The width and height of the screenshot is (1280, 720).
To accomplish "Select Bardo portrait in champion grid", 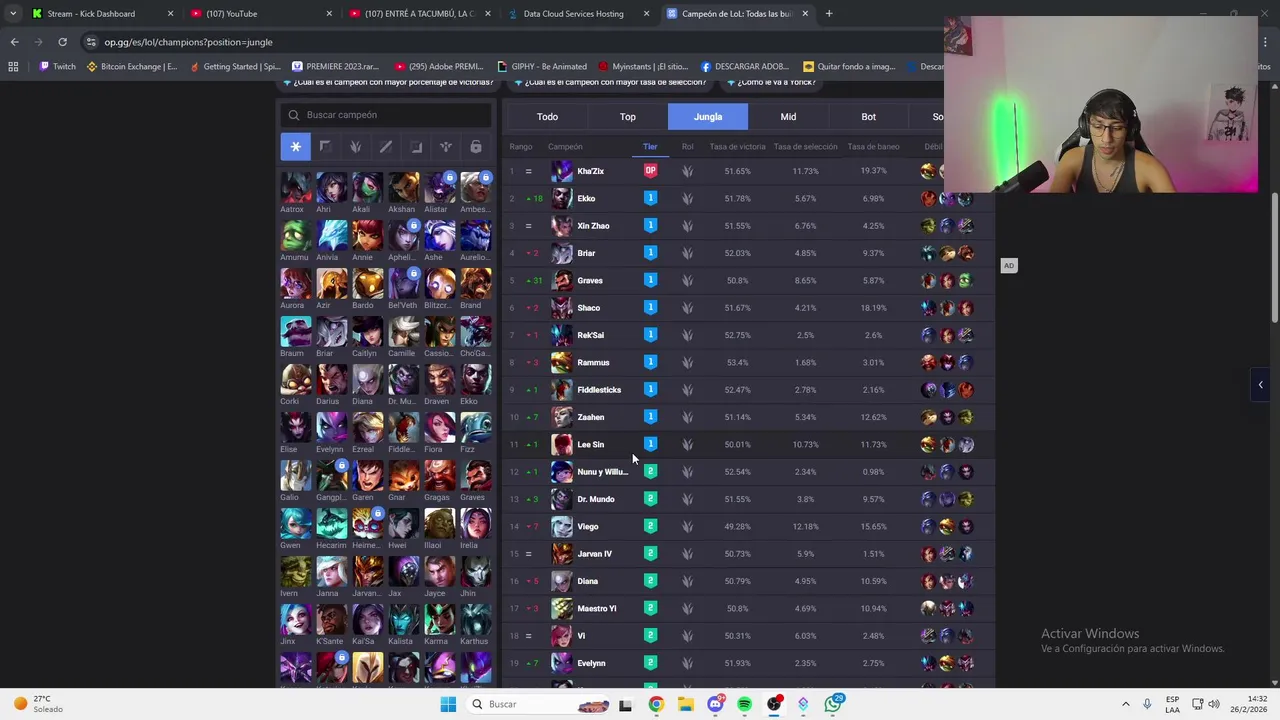I will pos(367,284).
